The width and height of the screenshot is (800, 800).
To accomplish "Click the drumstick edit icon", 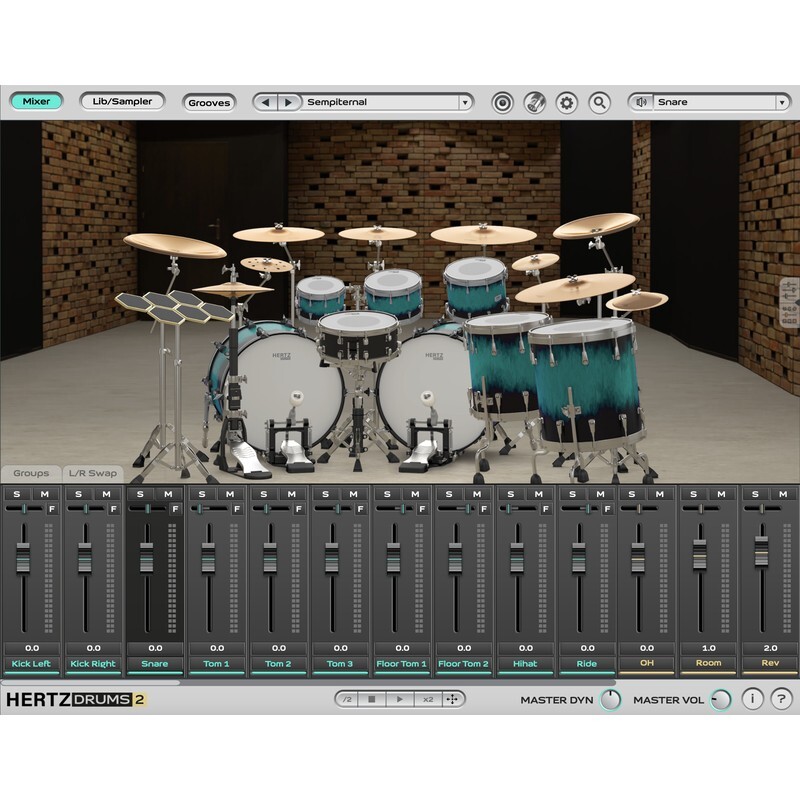I will 535,102.
